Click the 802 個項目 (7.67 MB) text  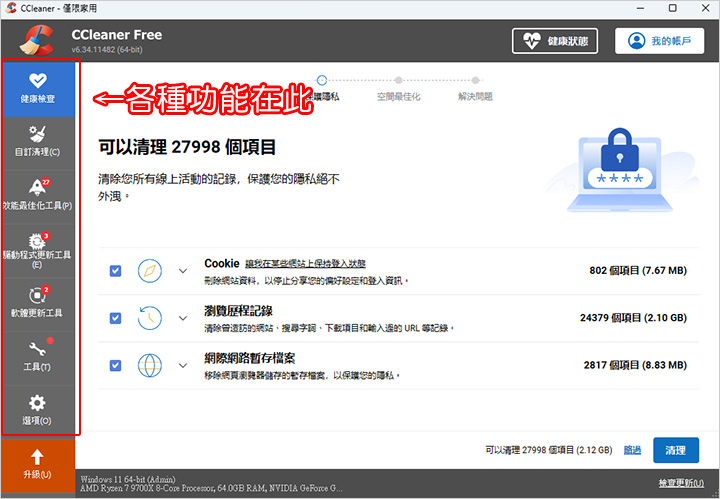(638, 270)
